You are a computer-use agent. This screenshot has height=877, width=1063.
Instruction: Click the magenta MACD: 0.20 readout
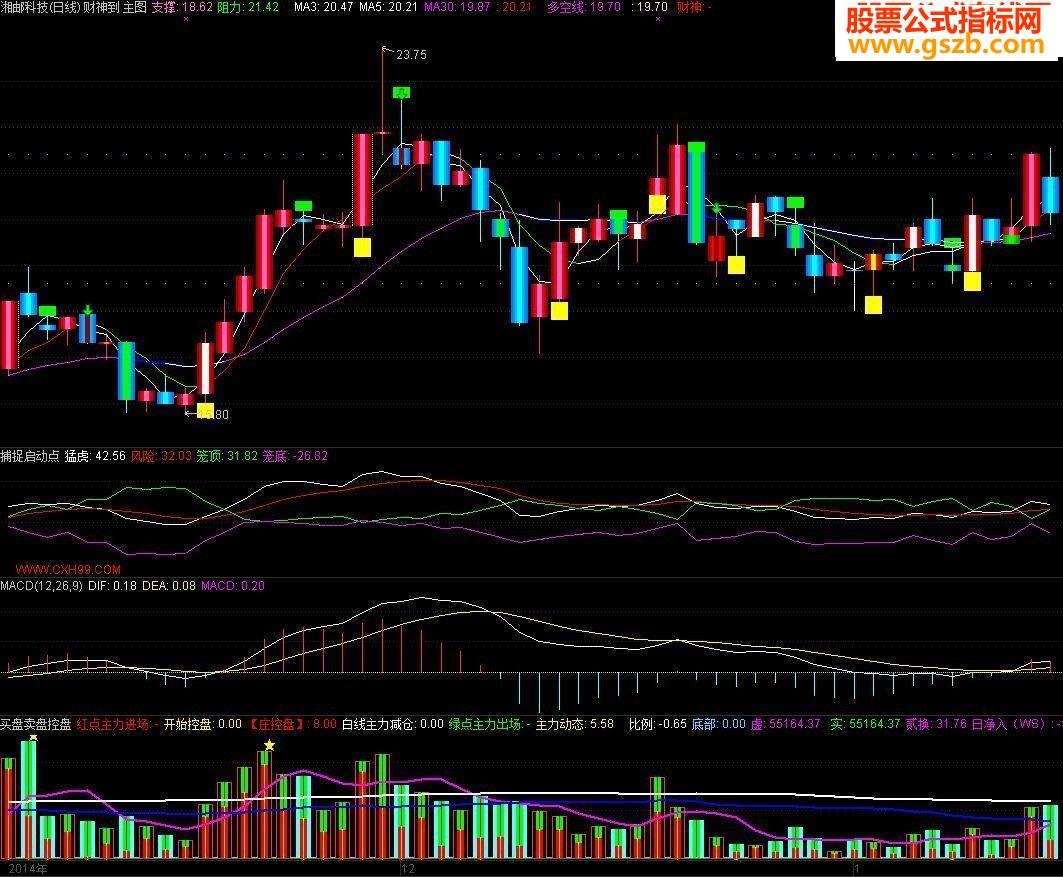tap(233, 586)
